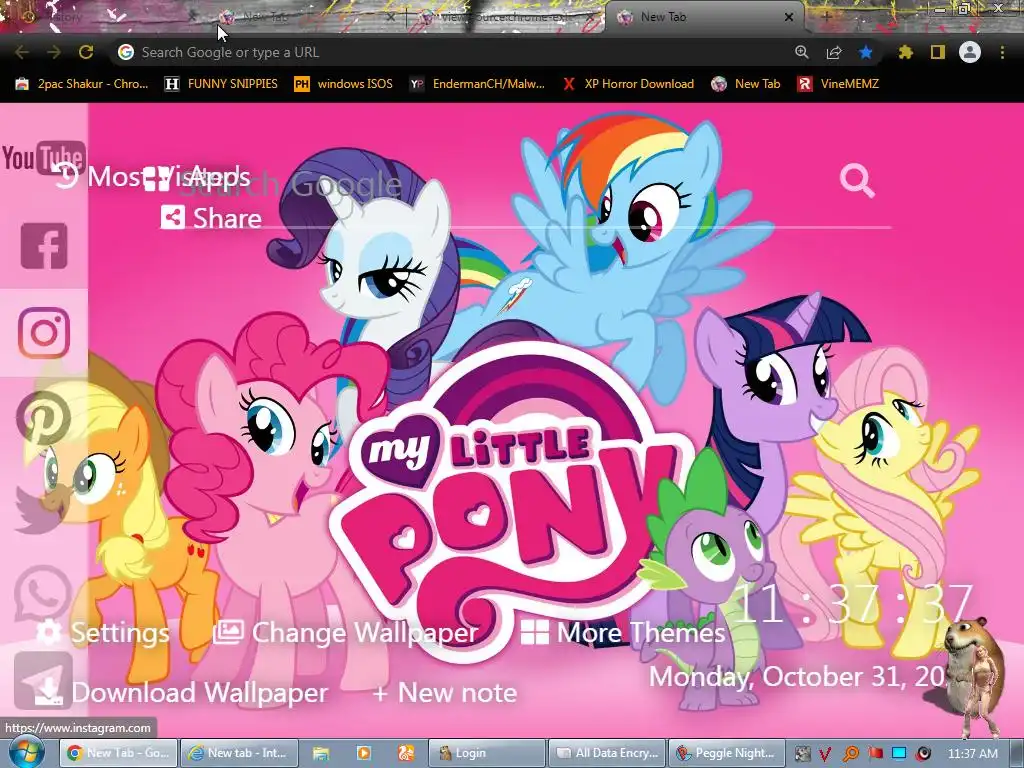The height and width of the screenshot is (768, 1024).
Task: Open More Themes
Action: [624, 632]
